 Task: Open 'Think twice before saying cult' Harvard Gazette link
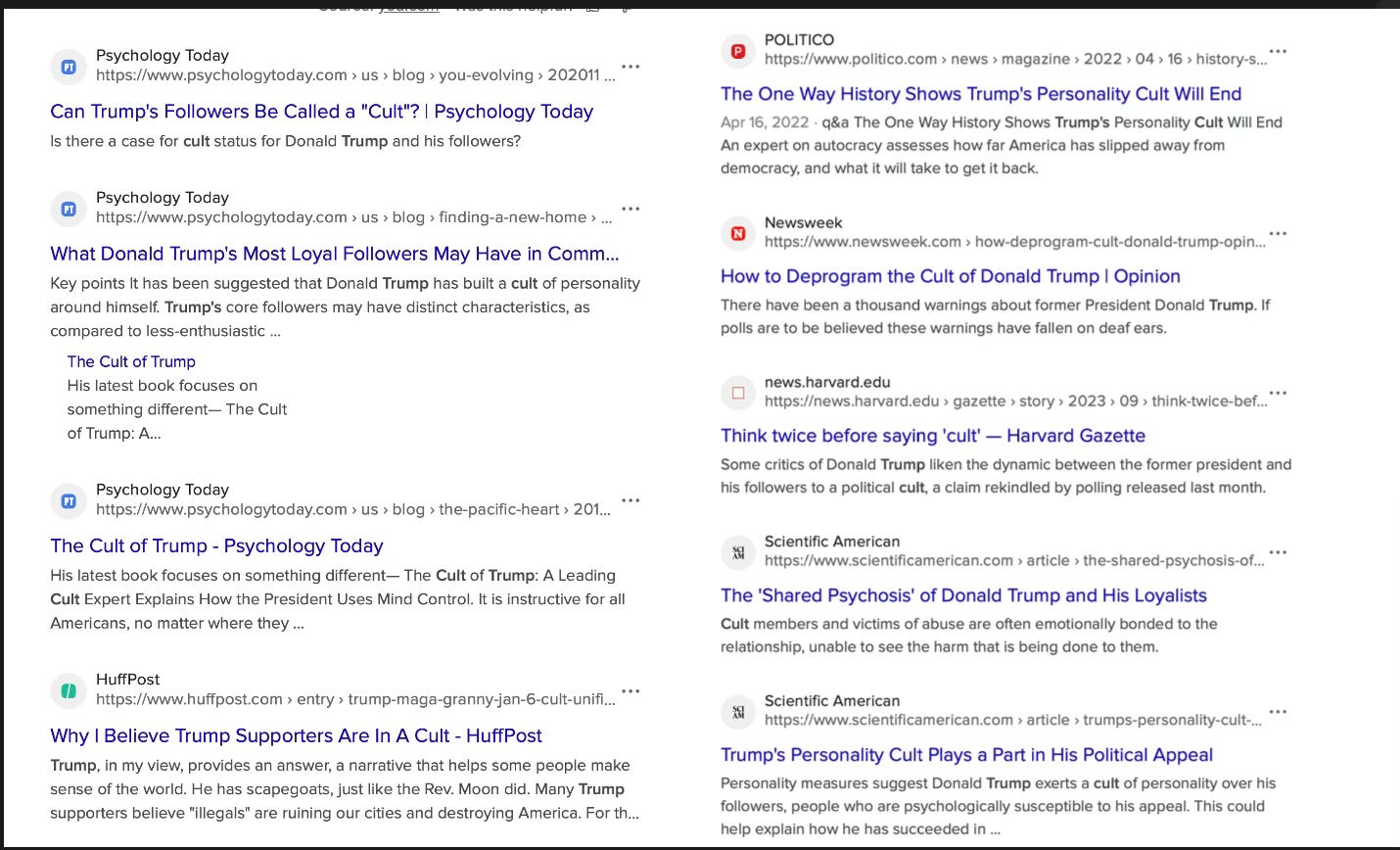933,436
